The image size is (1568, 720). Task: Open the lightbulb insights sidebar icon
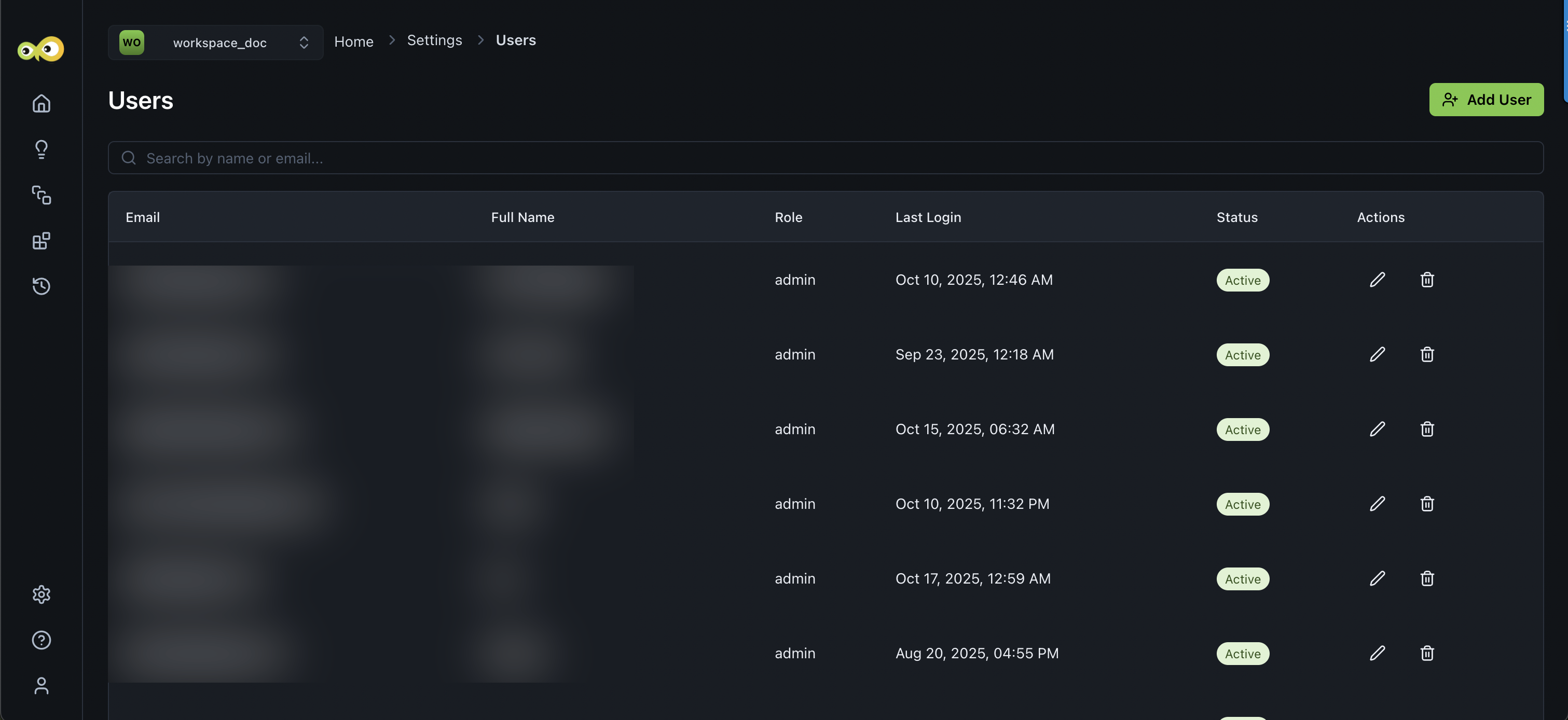click(41, 149)
